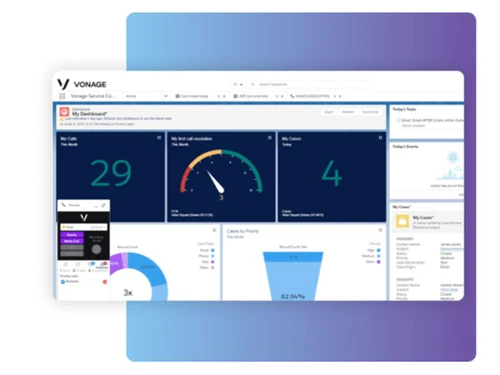Open the first softphone bottom tab icon

pos(65,264)
